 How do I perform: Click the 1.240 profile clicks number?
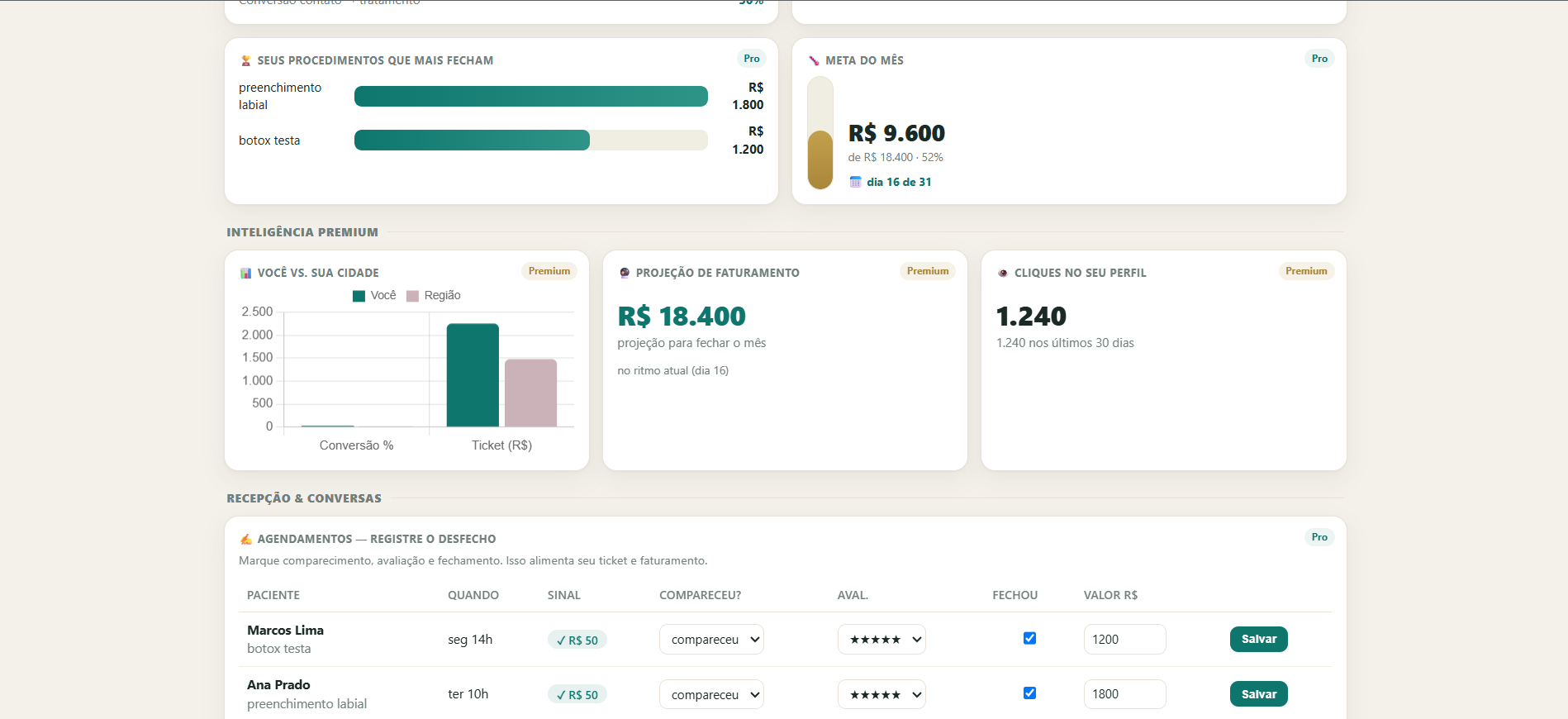tap(1031, 316)
